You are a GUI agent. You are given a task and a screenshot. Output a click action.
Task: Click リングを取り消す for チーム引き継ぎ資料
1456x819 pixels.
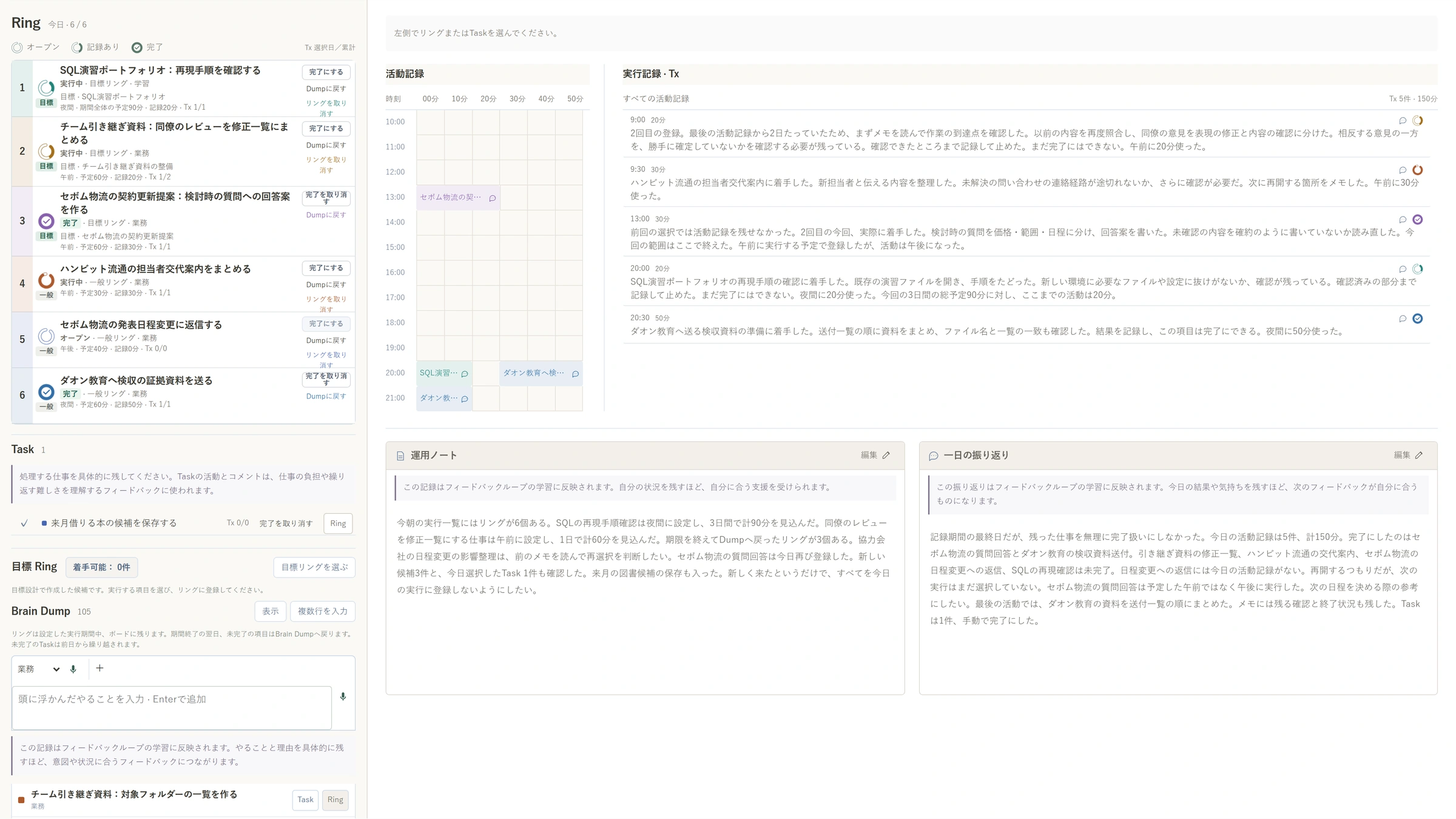coord(326,165)
